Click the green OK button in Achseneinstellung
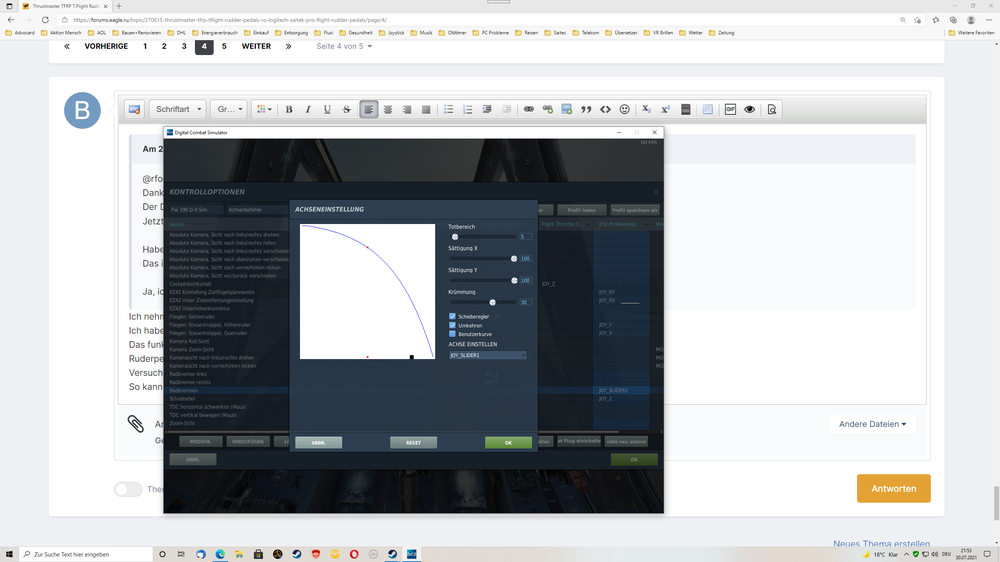This screenshot has width=1000, height=562. [x=508, y=443]
